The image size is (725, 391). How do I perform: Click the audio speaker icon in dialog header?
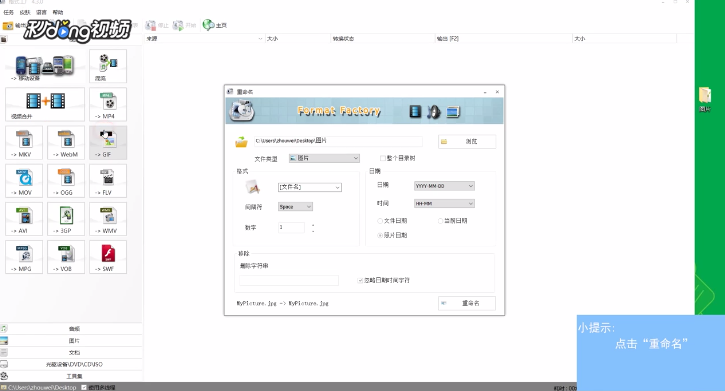click(x=434, y=112)
